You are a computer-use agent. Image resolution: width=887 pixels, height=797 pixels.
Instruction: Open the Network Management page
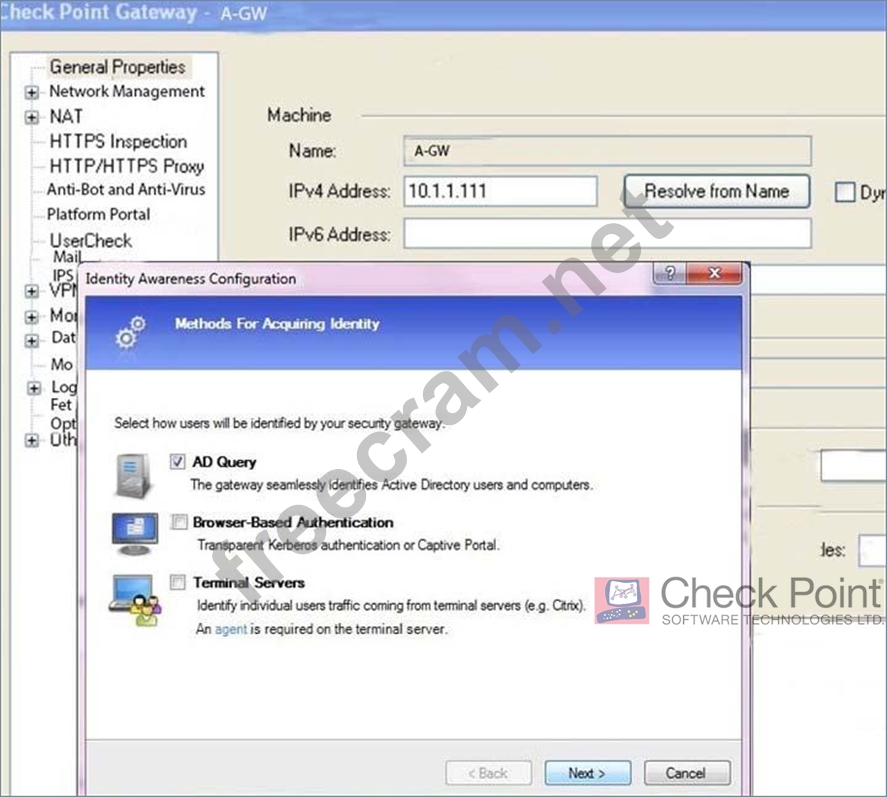(127, 91)
